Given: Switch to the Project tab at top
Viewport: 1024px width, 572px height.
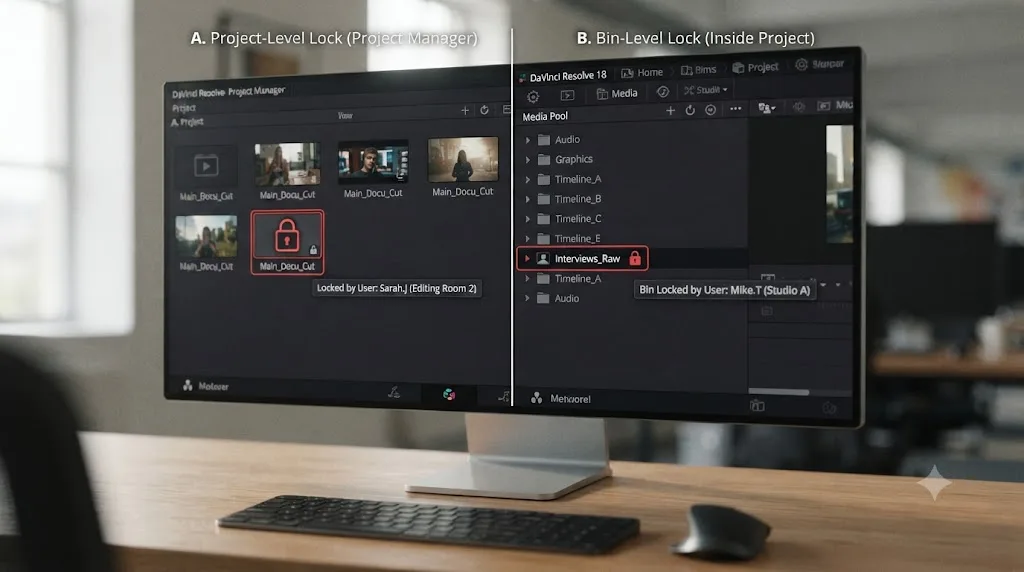Looking at the screenshot, I should [x=755, y=67].
